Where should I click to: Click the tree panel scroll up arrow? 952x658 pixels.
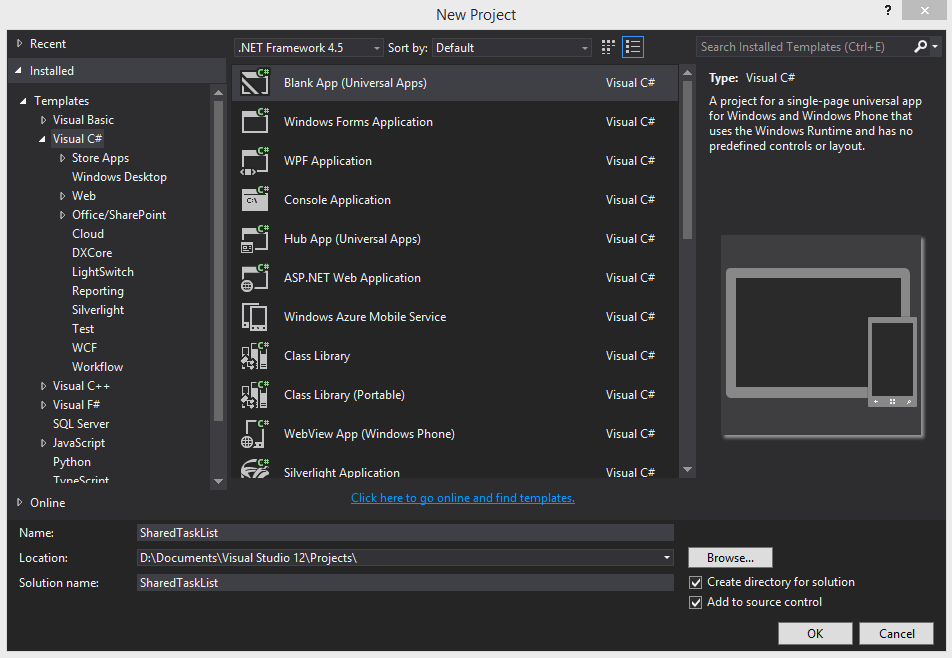[x=219, y=92]
